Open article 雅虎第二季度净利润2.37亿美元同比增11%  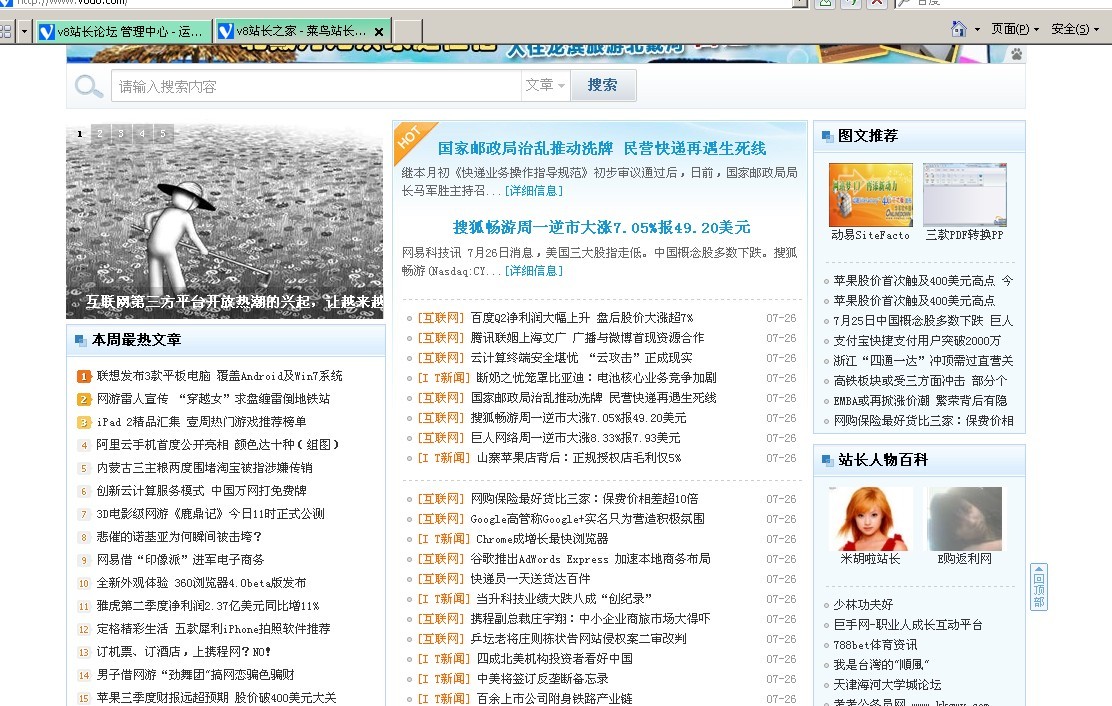point(208,606)
